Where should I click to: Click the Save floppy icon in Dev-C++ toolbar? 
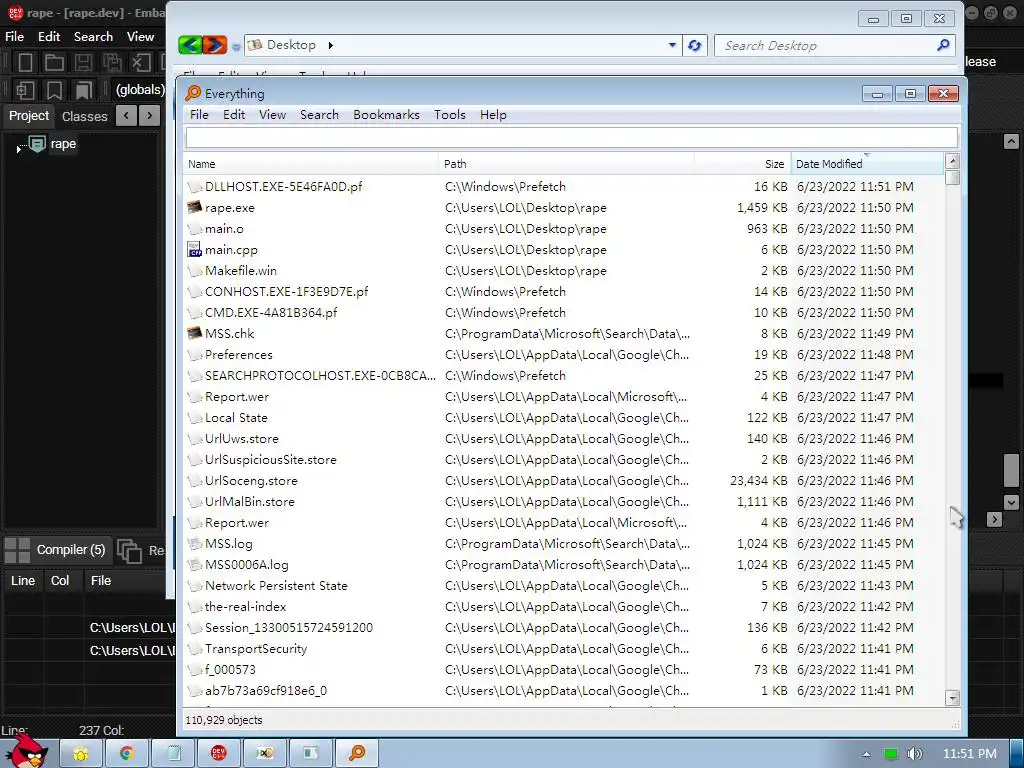(83, 62)
